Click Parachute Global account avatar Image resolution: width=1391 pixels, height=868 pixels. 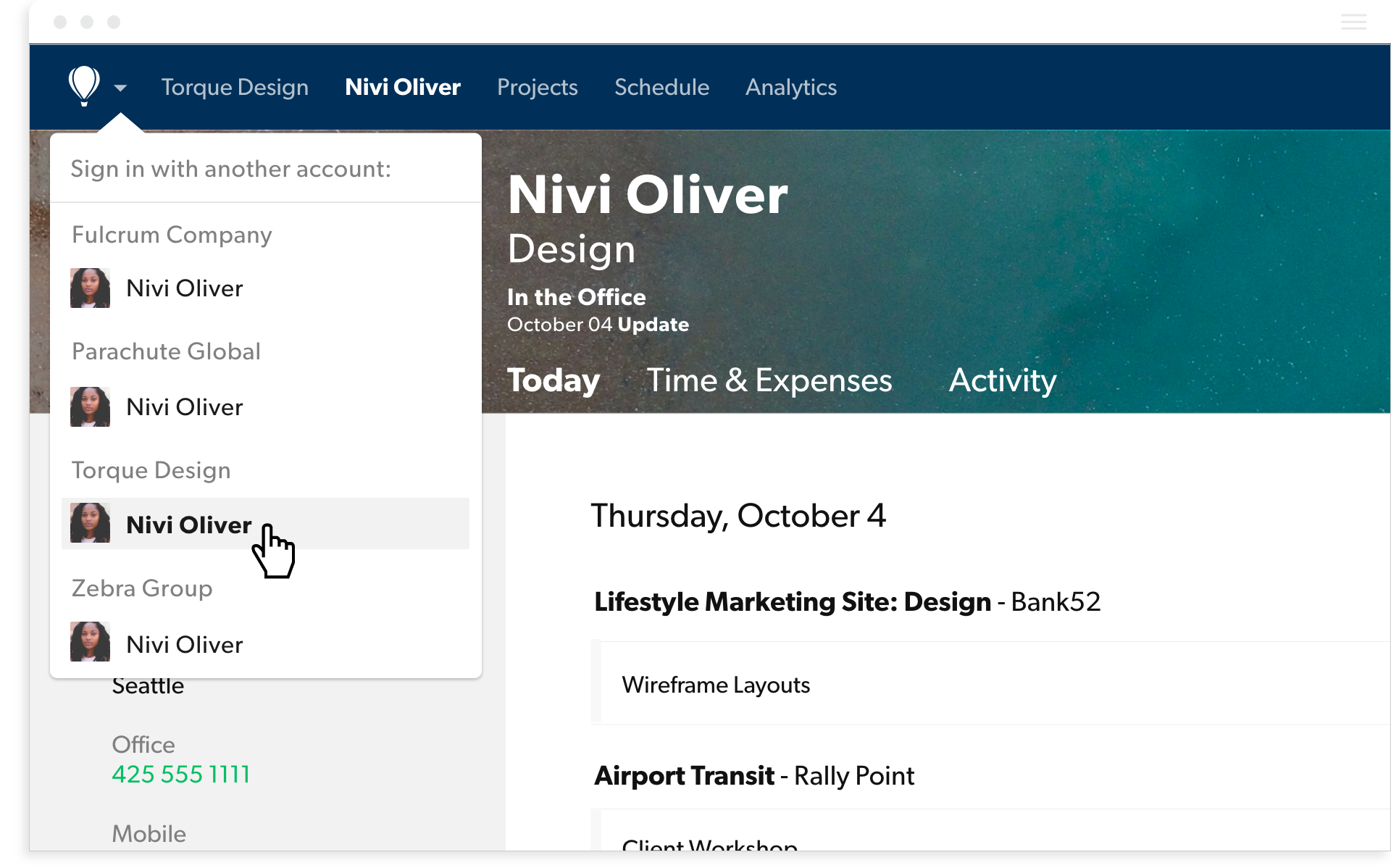[90, 406]
